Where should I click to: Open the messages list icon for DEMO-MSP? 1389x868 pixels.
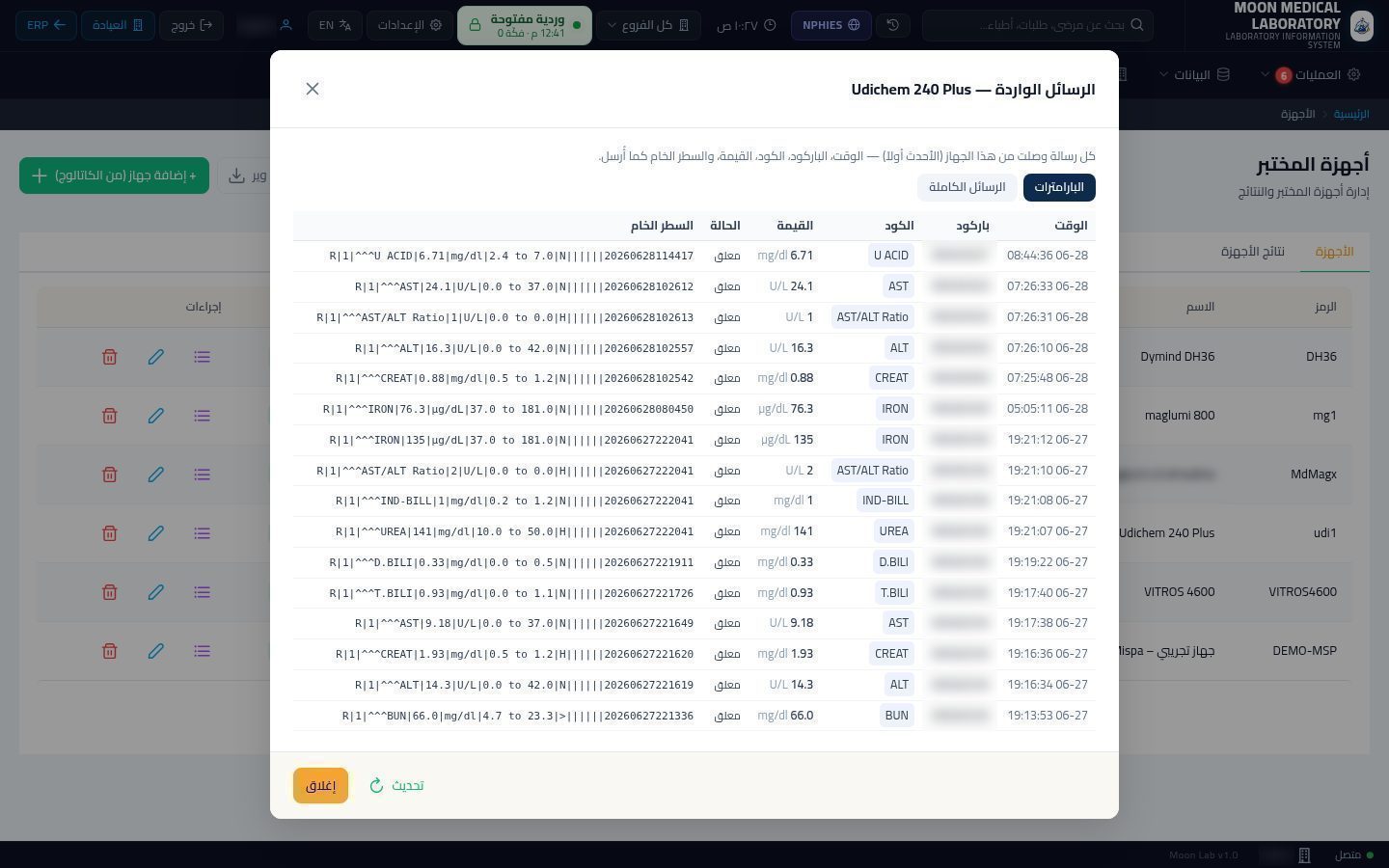202,651
